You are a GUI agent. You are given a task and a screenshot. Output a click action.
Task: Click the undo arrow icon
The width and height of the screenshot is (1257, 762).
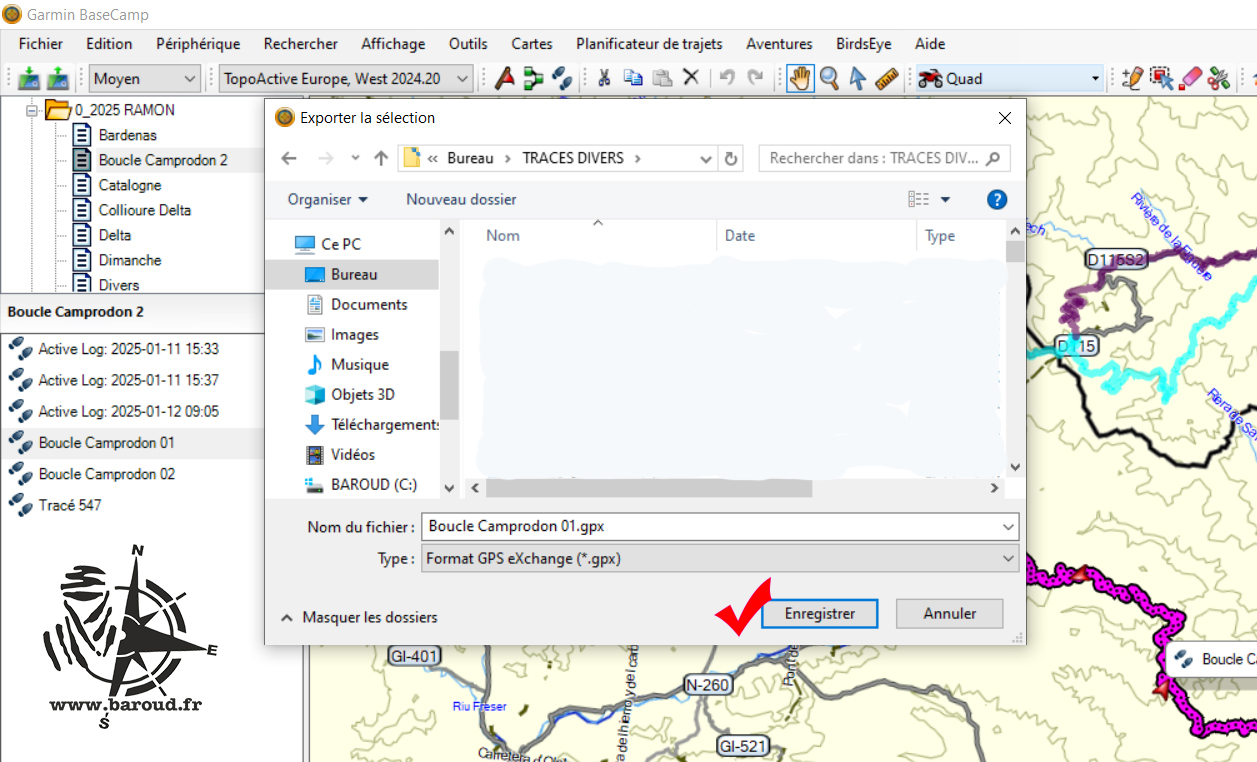pyautogui.click(x=727, y=78)
